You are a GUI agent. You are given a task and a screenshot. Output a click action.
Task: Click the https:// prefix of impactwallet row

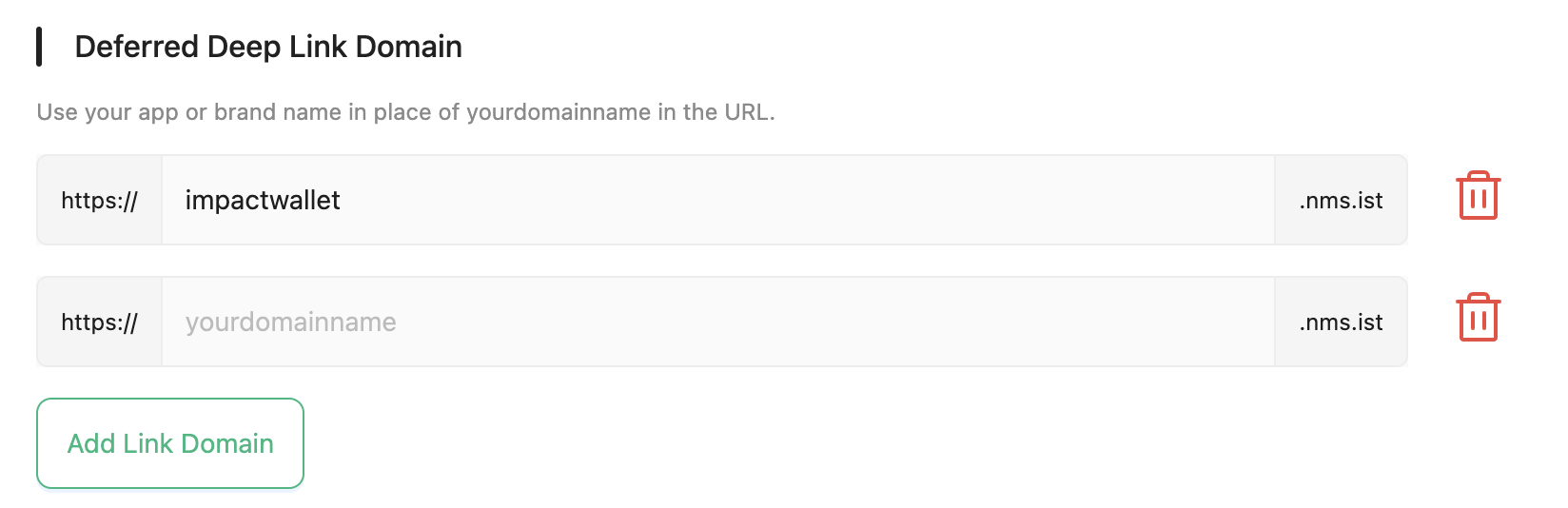pos(100,201)
